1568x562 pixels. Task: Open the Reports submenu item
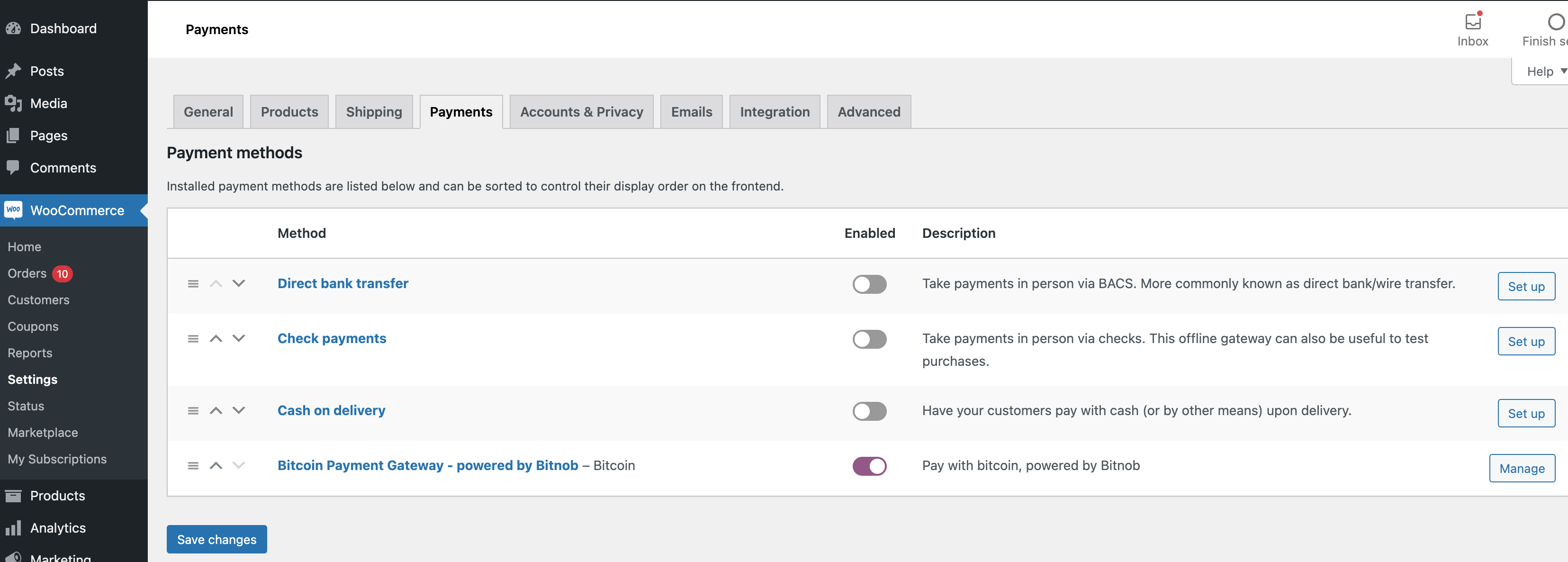tap(30, 353)
